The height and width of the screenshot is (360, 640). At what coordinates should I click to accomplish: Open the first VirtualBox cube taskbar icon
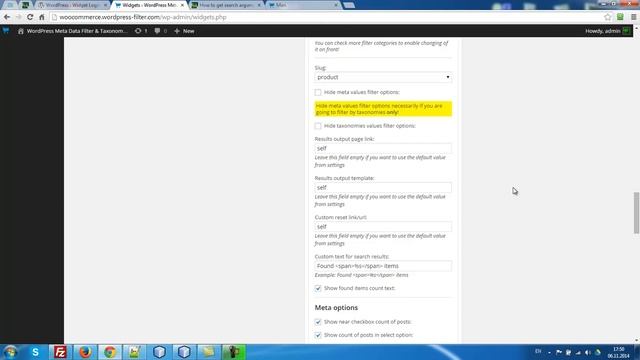[x=159, y=352]
